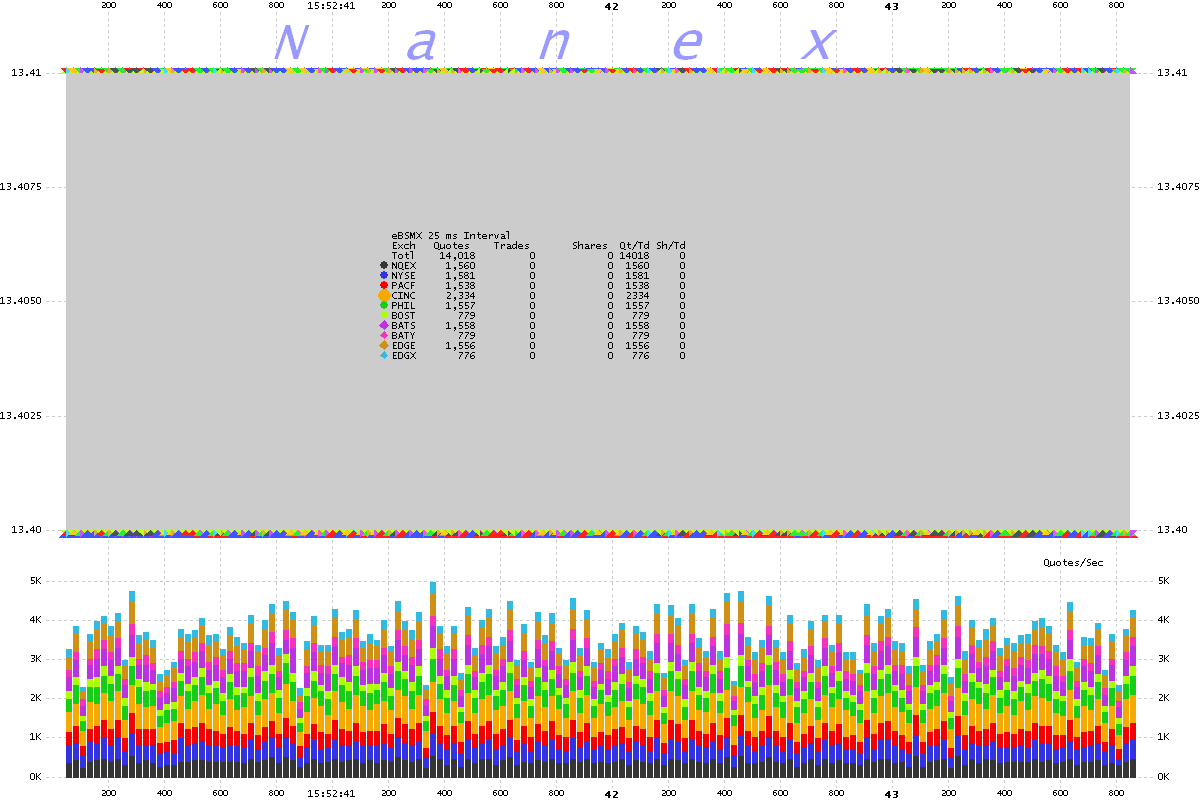Select the 'BATS' exchange label
The image size is (1200, 800).
(403, 325)
